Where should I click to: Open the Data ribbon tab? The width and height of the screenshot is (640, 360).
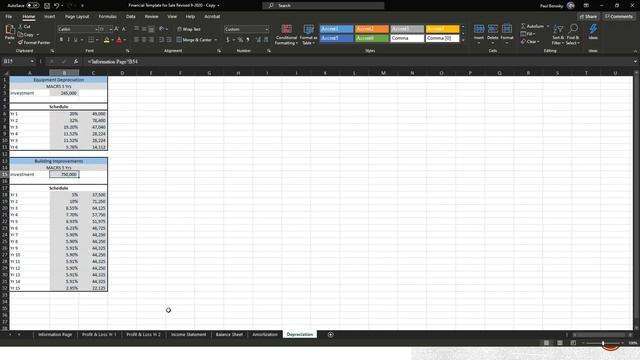(131, 17)
